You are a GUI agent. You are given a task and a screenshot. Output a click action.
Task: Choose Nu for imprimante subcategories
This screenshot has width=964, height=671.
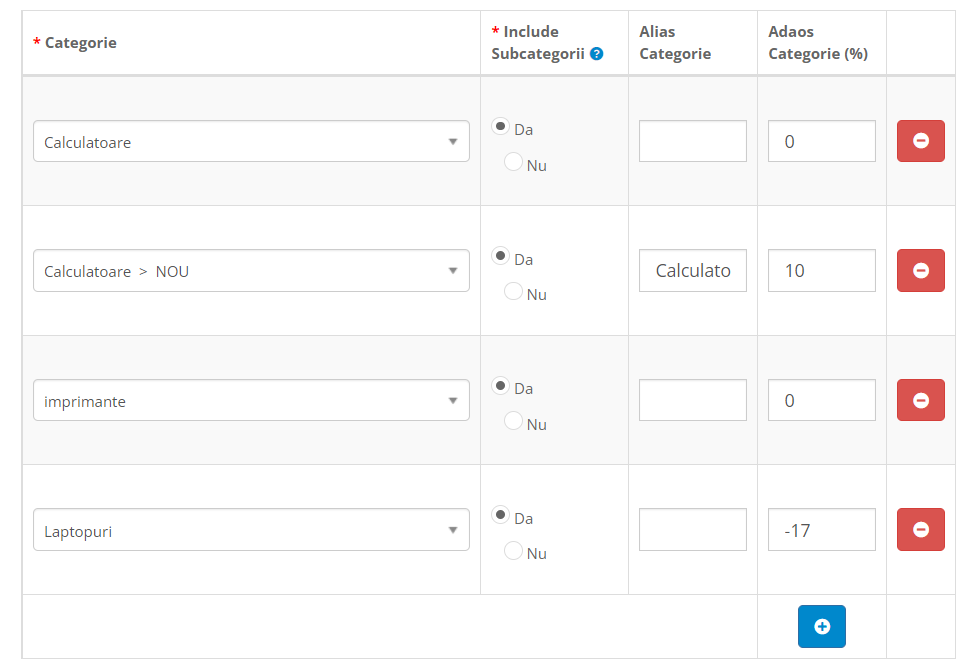pyautogui.click(x=513, y=421)
